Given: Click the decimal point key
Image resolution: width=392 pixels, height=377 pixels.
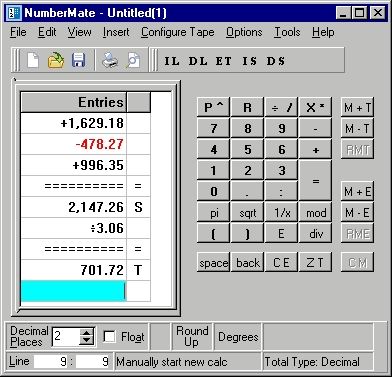Looking at the screenshot, I should [247, 191].
